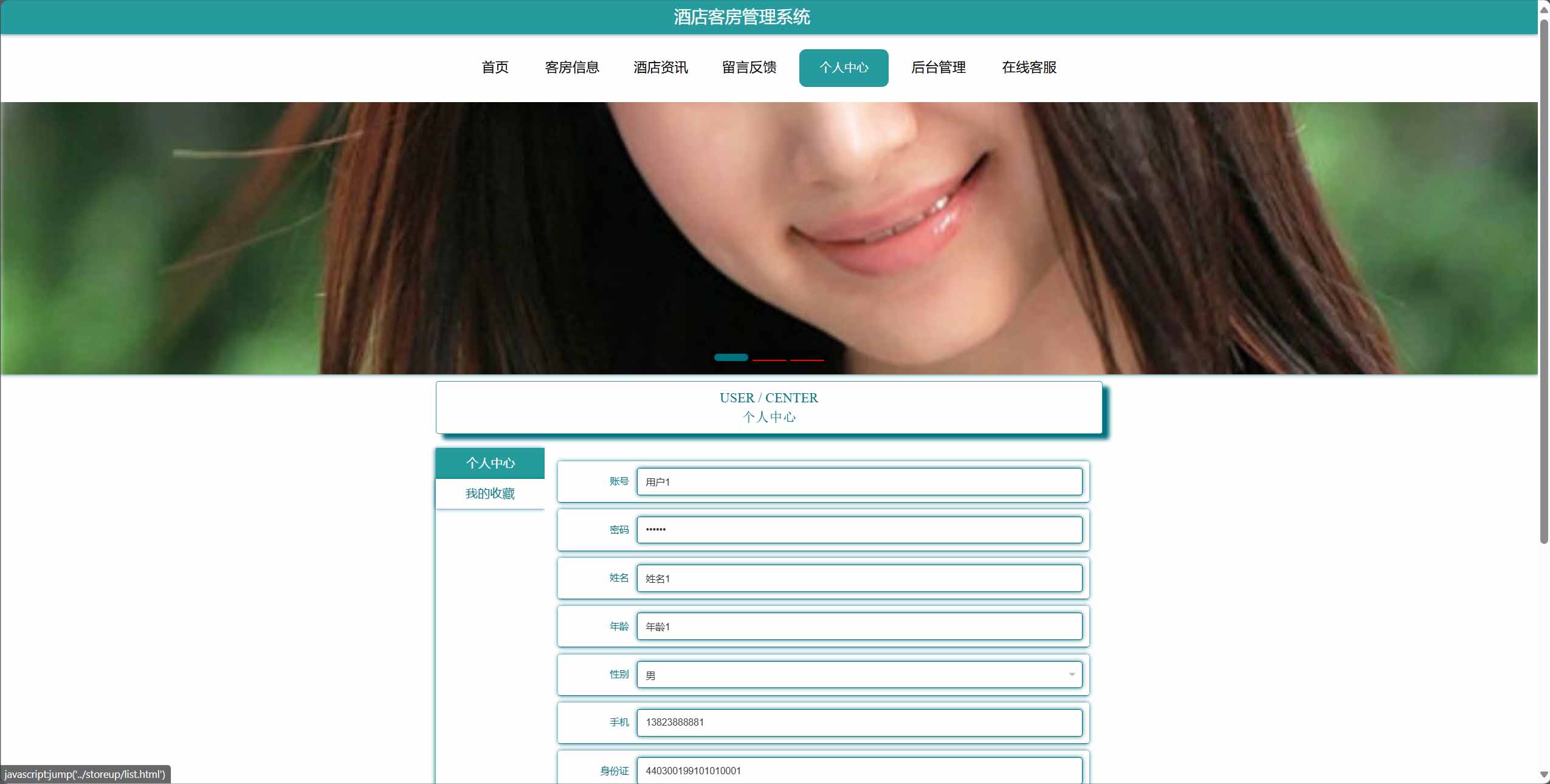Select the first carousel indicator (teal)
1550x784 pixels.
coord(731,357)
